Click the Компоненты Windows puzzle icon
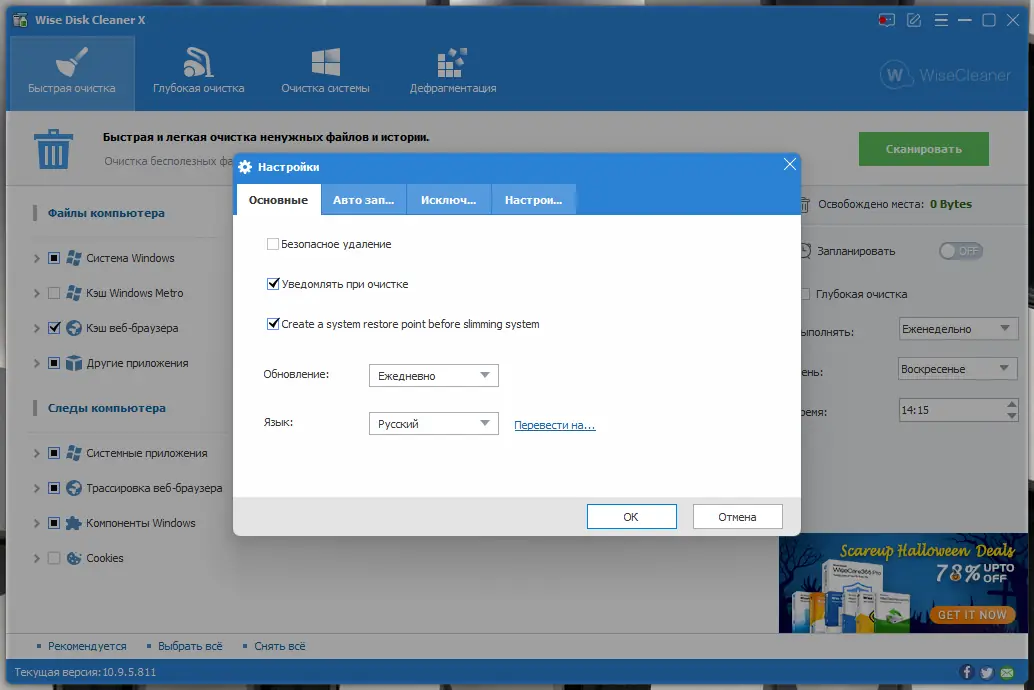Viewport: 1034px width, 690px height. 74,523
